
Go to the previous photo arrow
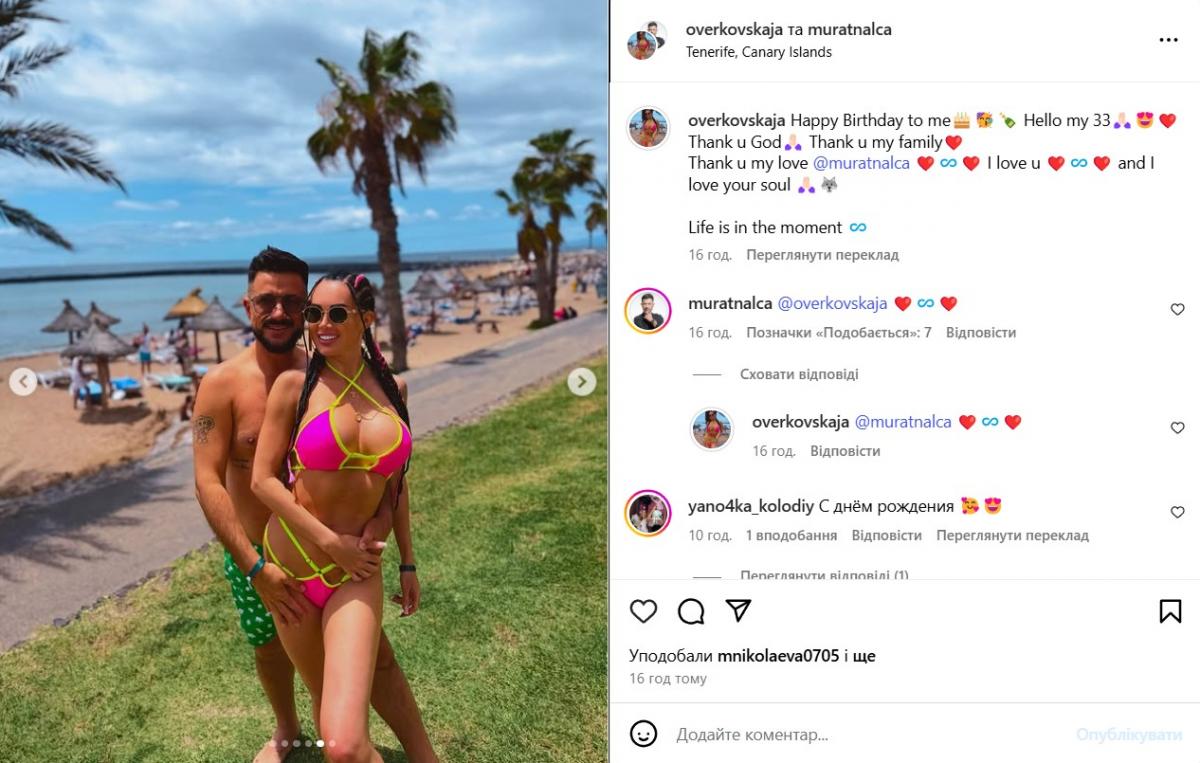click(23, 381)
